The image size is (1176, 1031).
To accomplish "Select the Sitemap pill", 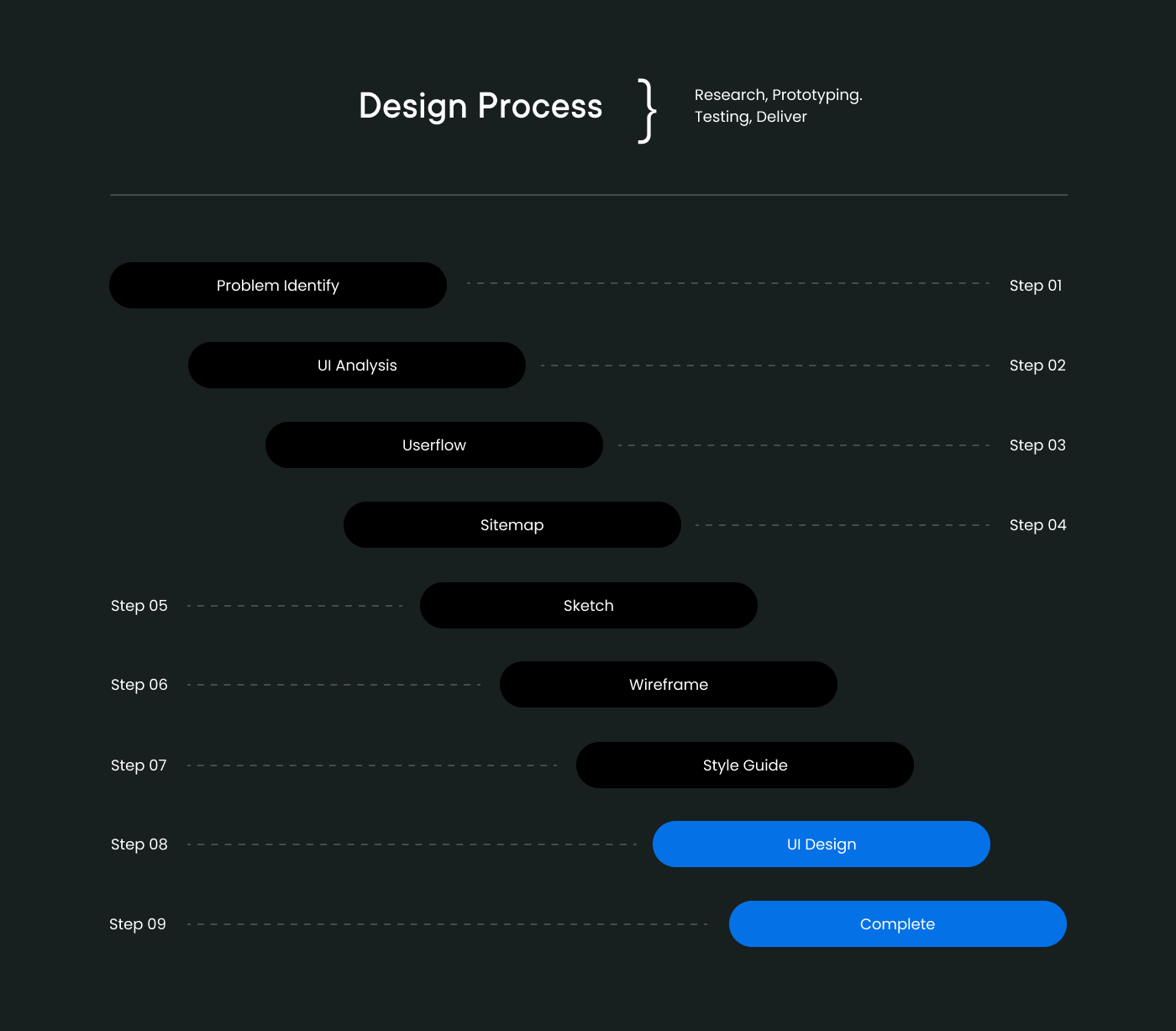I will coord(512,524).
